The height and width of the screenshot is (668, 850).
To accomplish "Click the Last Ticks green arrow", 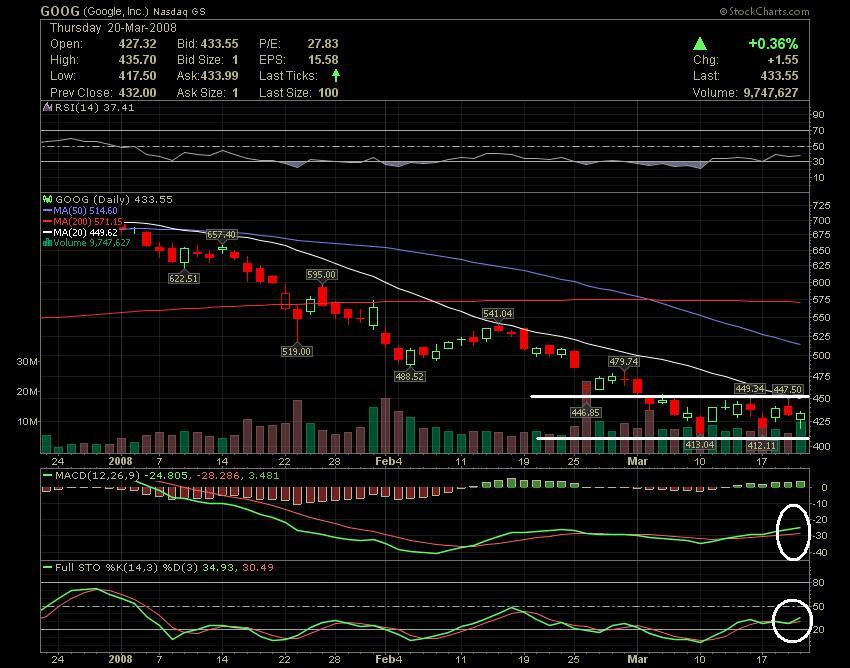I will click(336, 75).
